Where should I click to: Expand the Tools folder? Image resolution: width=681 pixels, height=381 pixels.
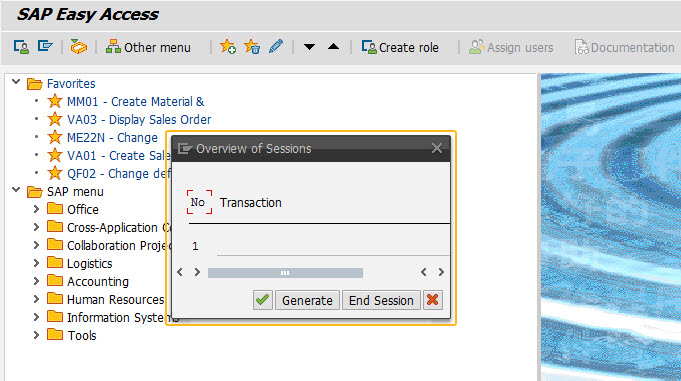(36, 335)
